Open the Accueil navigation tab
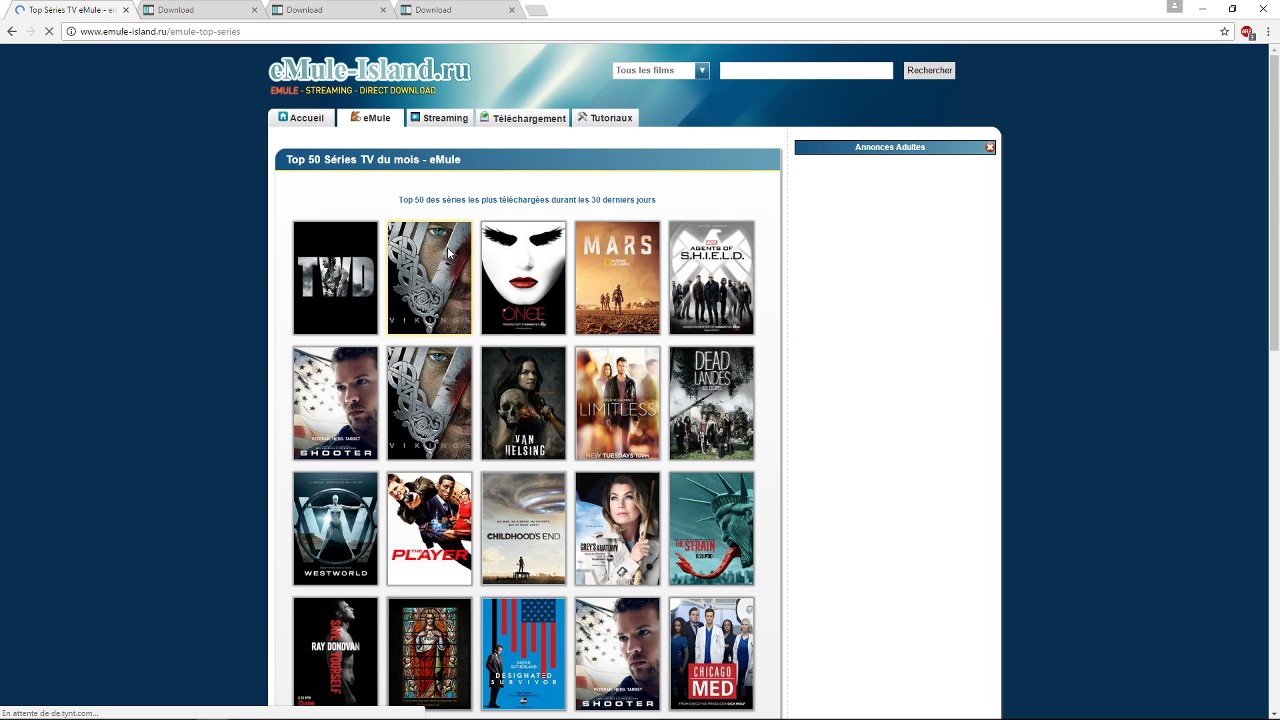Screen dimensions: 1280x720 301,118
